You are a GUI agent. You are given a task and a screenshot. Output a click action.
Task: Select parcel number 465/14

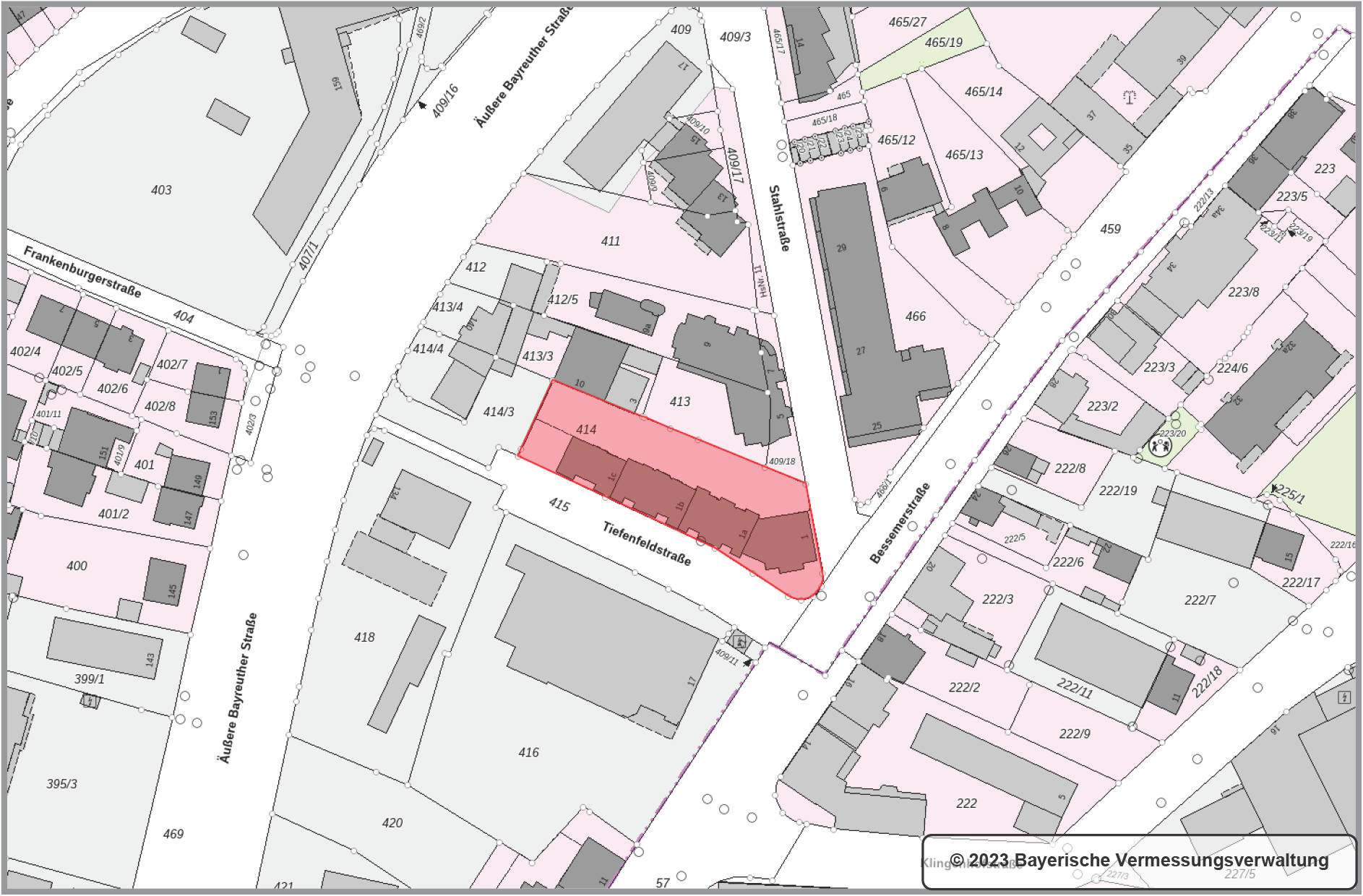(984, 91)
